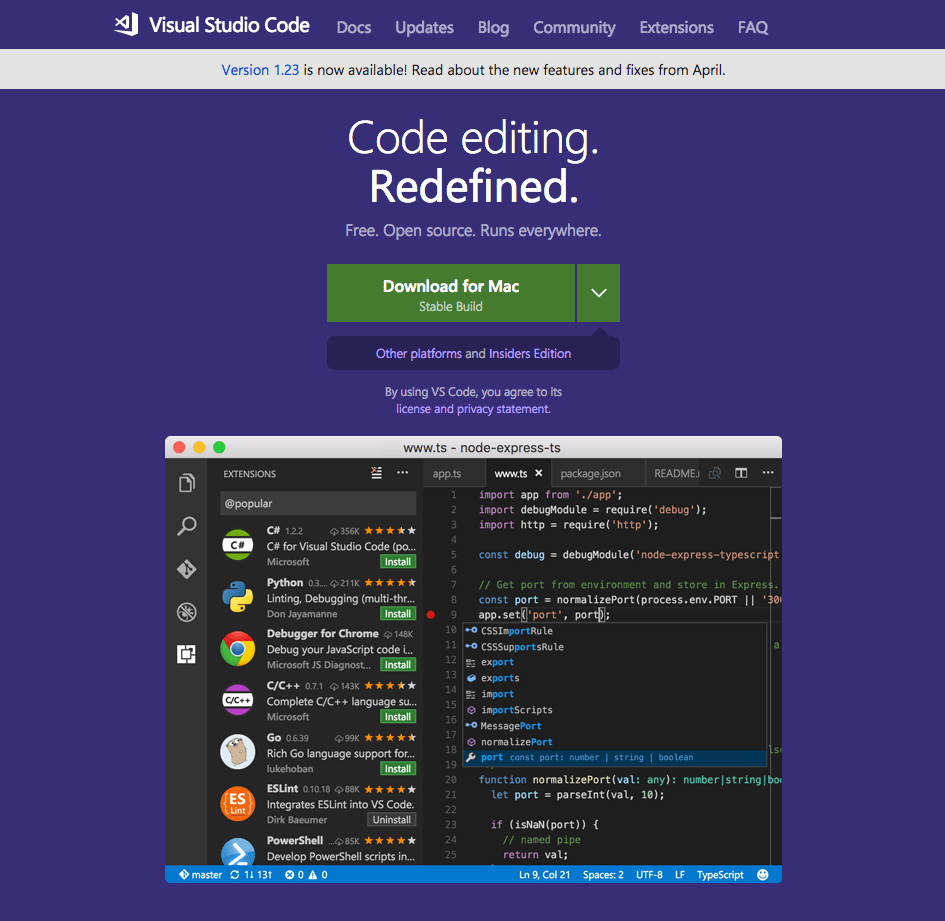Open Docs in the top navigation
945x921 pixels.
(x=353, y=28)
